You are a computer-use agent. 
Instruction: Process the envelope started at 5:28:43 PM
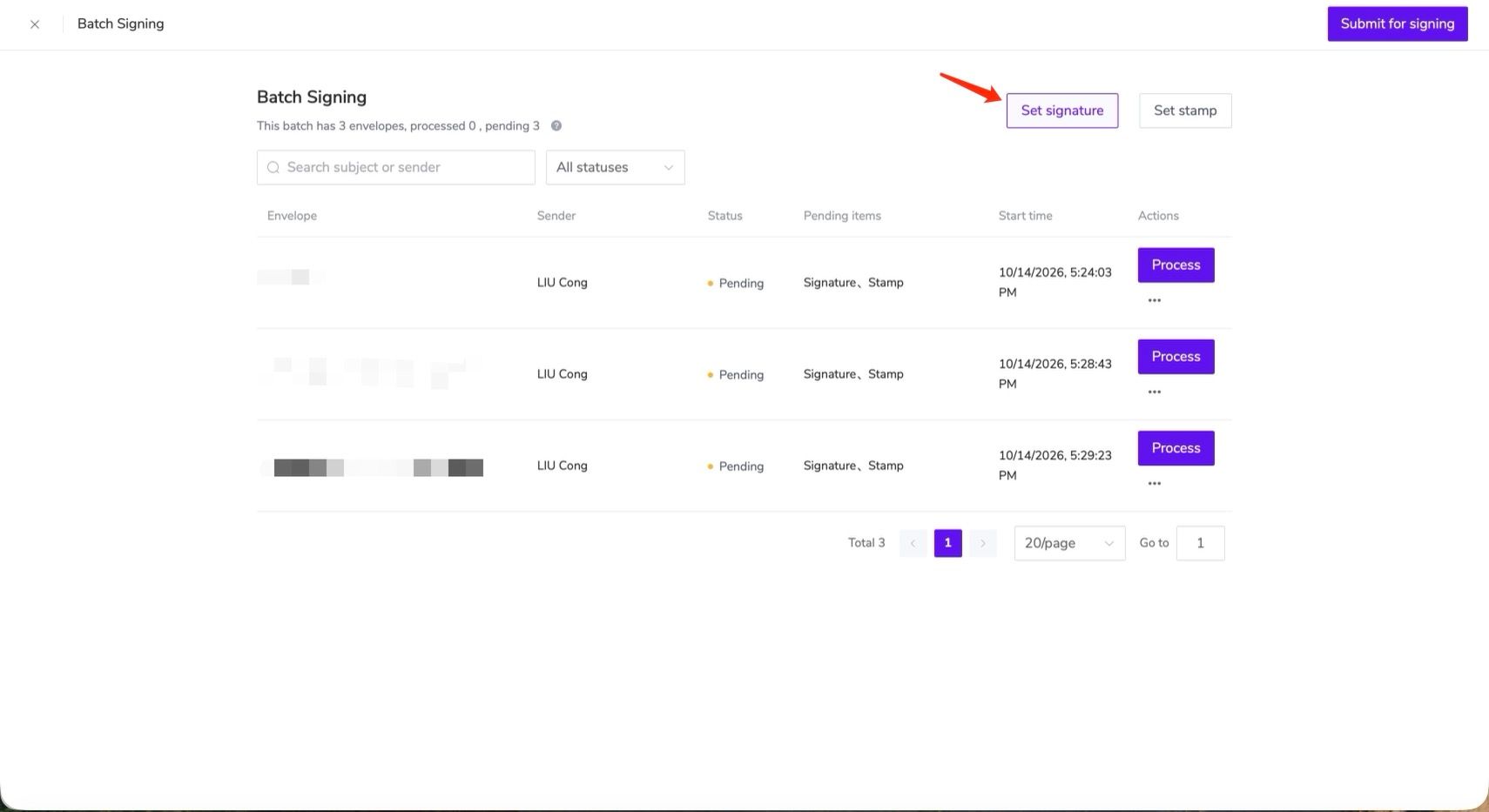point(1176,356)
